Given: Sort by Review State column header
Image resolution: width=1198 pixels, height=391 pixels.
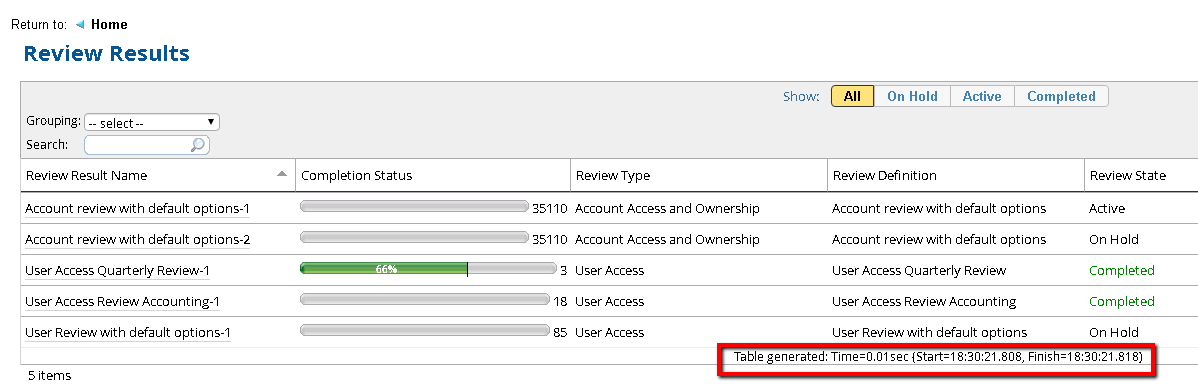Looking at the screenshot, I should point(1128,176).
